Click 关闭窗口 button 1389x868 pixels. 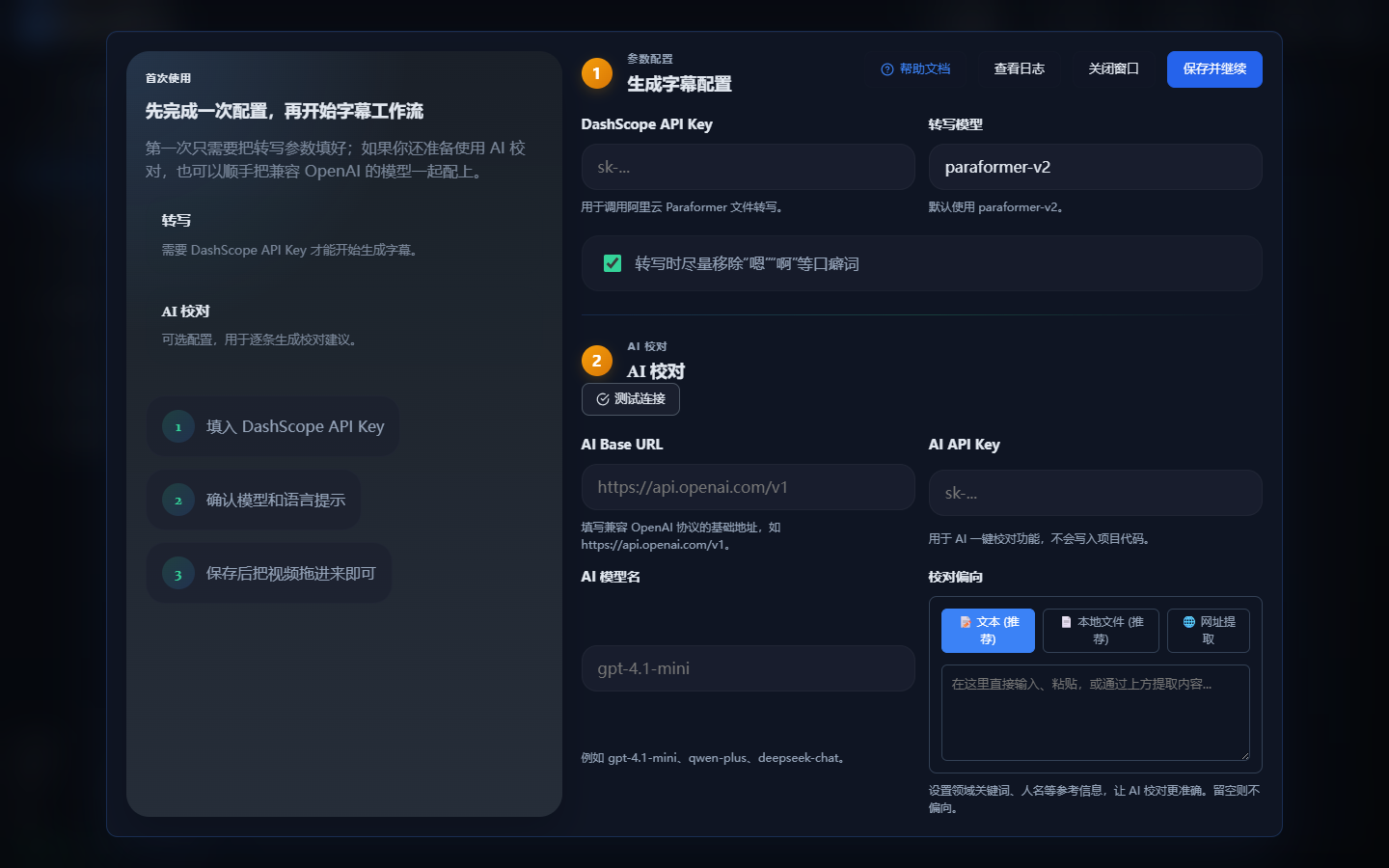[1114, 69]
